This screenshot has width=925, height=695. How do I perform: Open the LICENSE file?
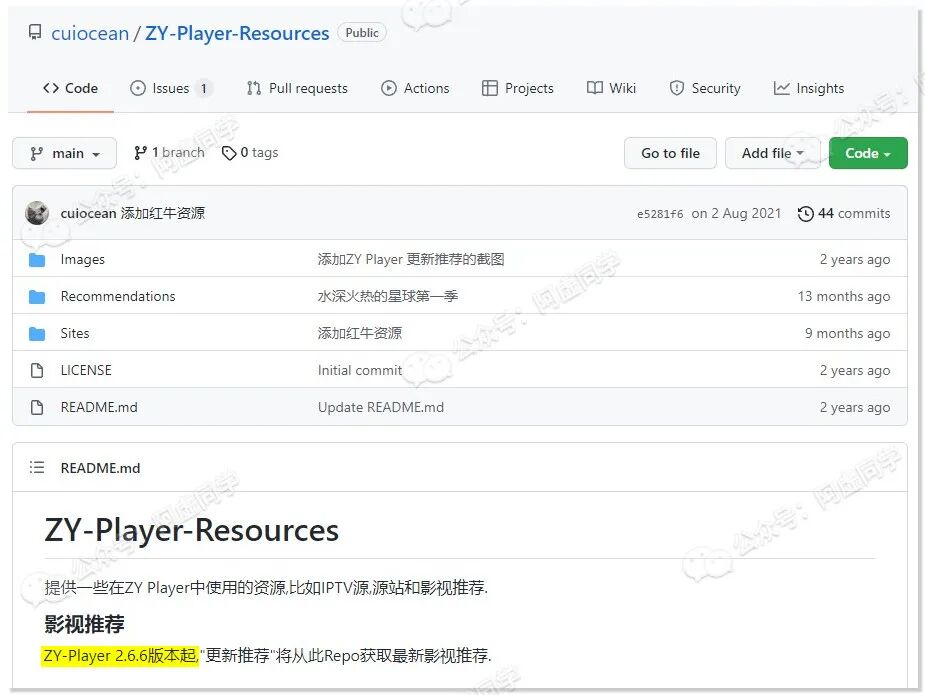tap(86, 370)
